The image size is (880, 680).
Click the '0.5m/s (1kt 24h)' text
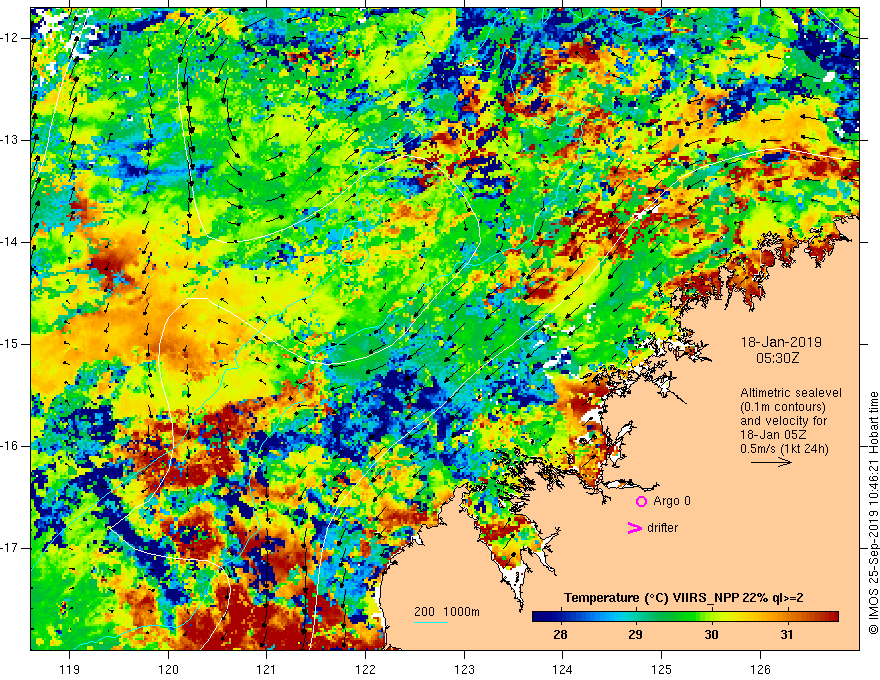click(x=785, y=449)
